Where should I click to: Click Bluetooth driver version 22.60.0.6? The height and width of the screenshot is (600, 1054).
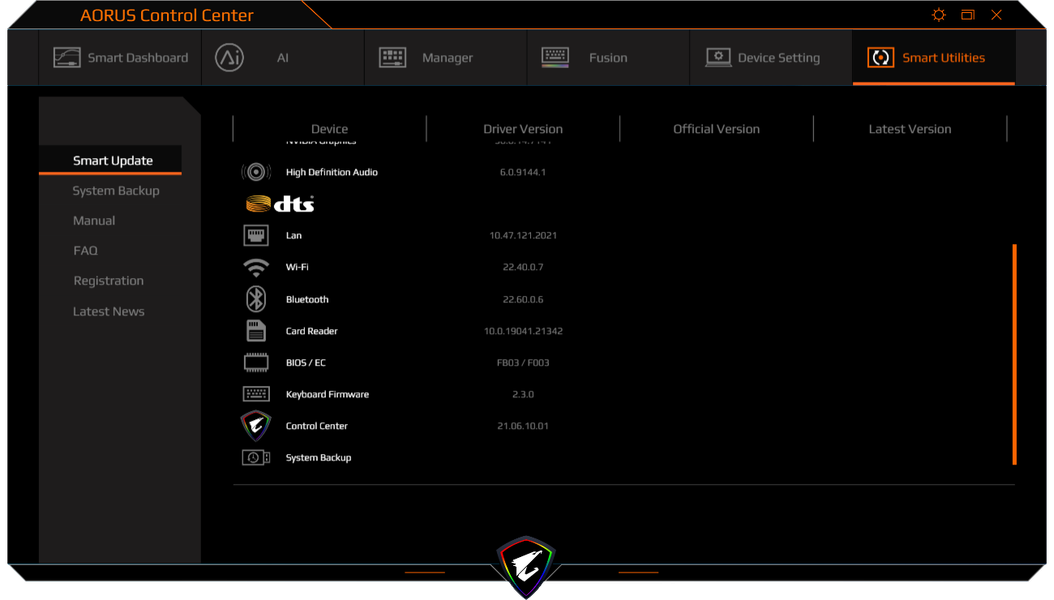coord(523,299)
